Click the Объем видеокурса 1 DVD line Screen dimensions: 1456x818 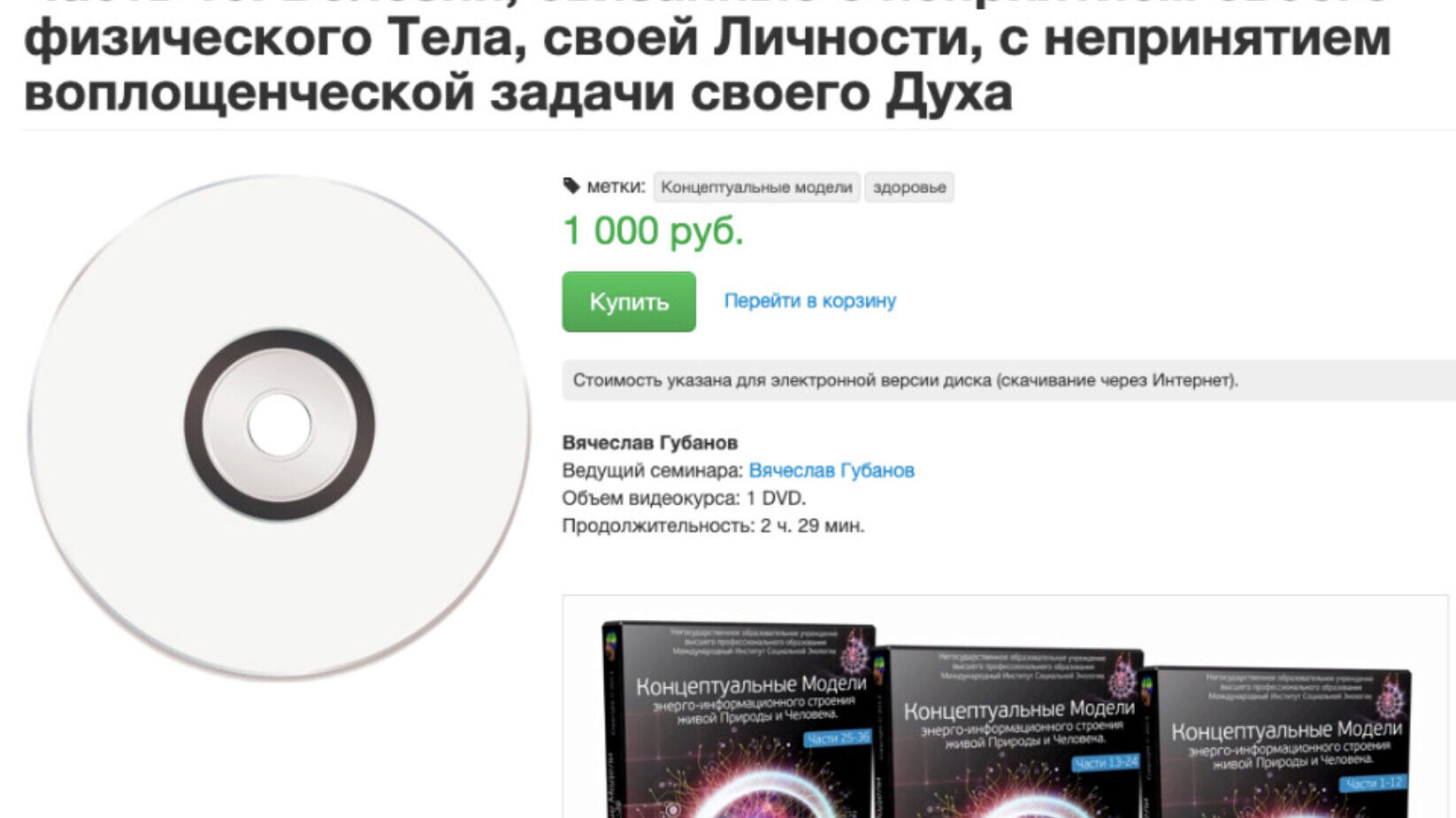click(x=684, y=498)
